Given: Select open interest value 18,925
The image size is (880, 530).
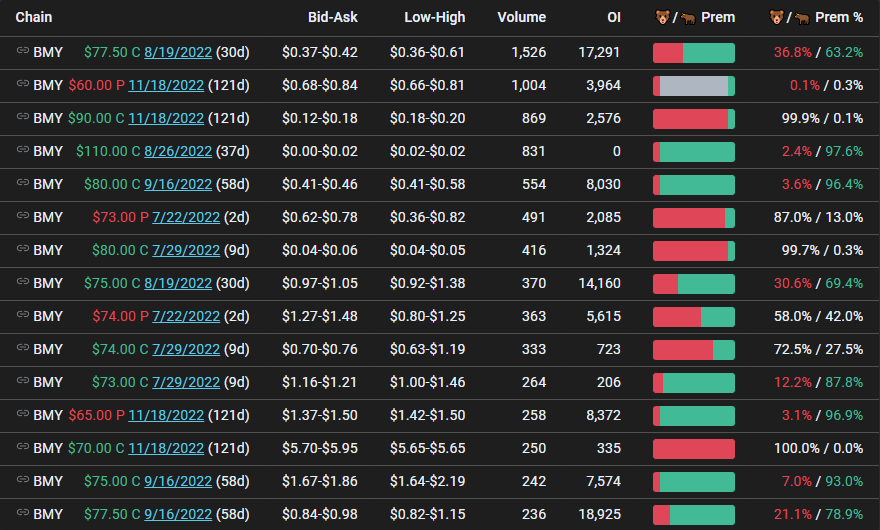Looking at the screenshot, I should pos(599,514).
